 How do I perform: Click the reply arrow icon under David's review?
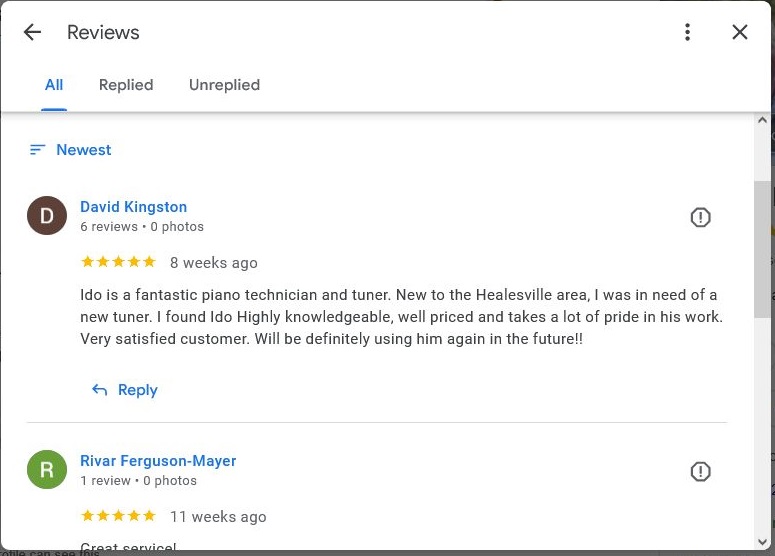(x=100, y=390)
